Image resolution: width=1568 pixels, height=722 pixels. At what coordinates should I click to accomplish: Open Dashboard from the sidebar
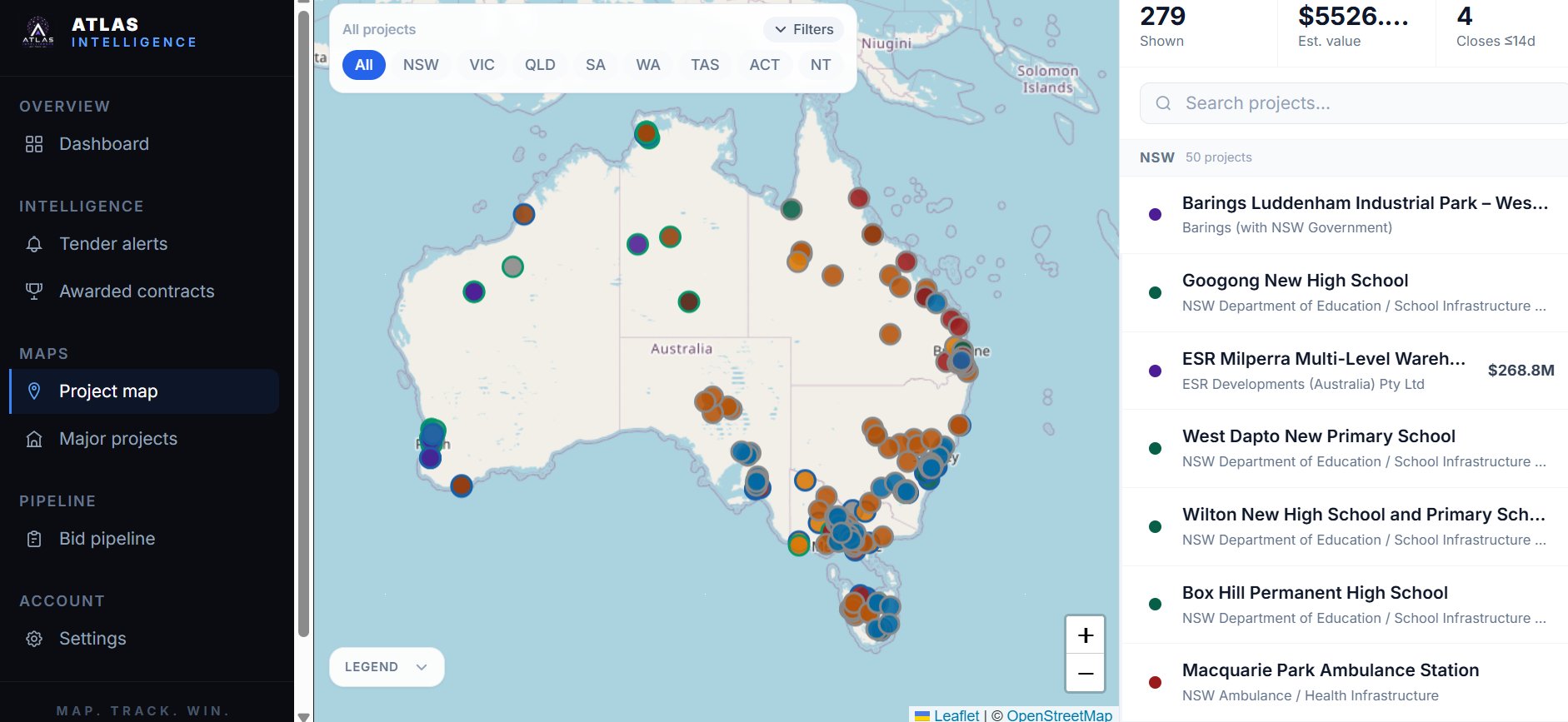[144, 144]
